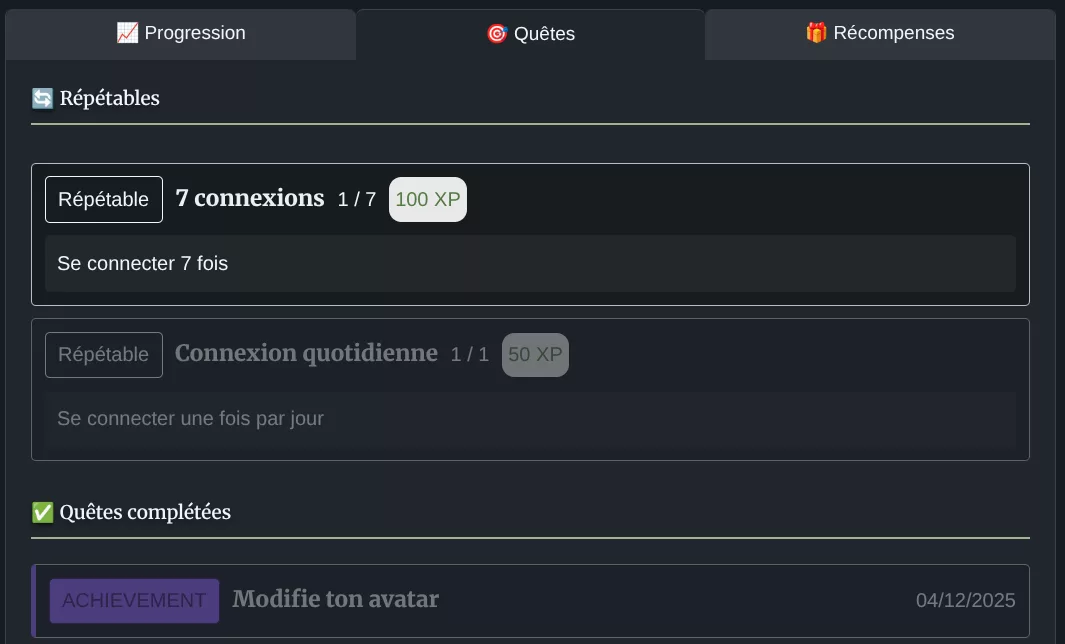Select the 7 connexions quest title
The image size is (1065, 644).
250,198
